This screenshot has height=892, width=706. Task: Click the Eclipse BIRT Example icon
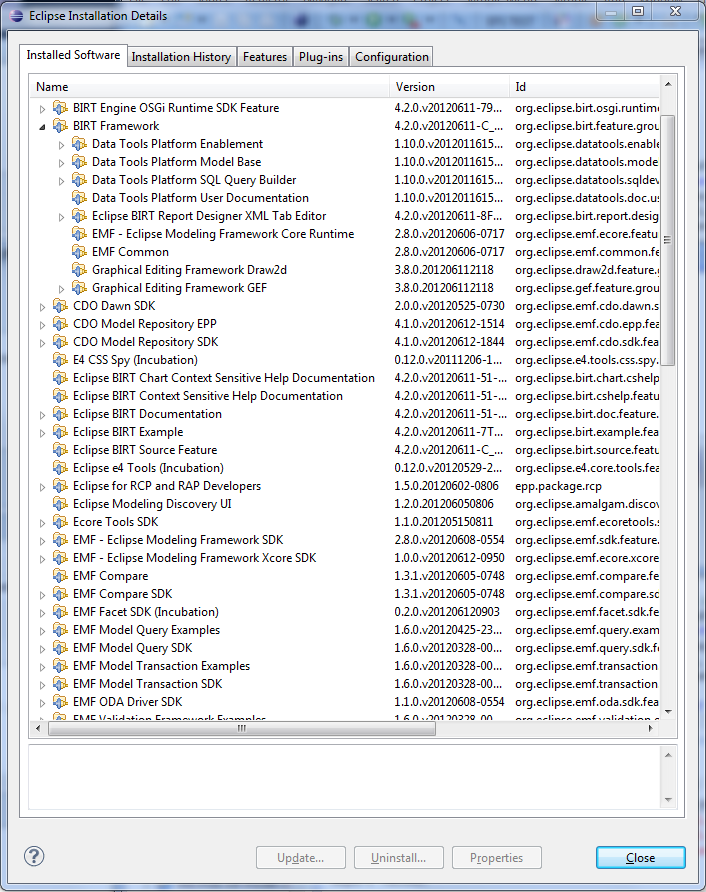pyautogui.click(x=60, y=432)
